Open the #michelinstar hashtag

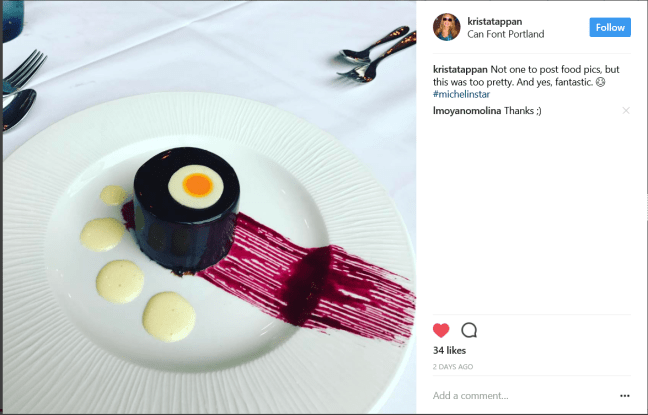click(x=461, y=94)
